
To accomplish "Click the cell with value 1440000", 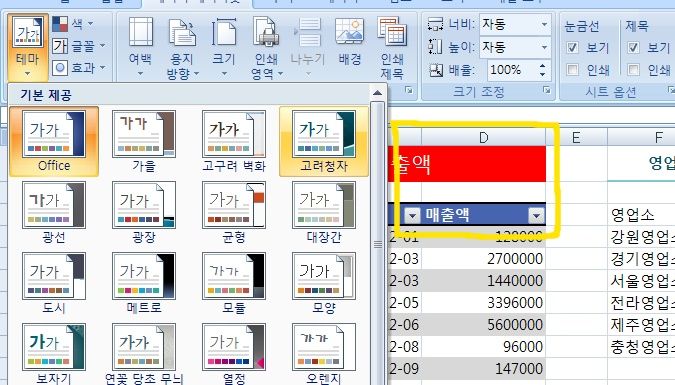I will pos(483,281).
